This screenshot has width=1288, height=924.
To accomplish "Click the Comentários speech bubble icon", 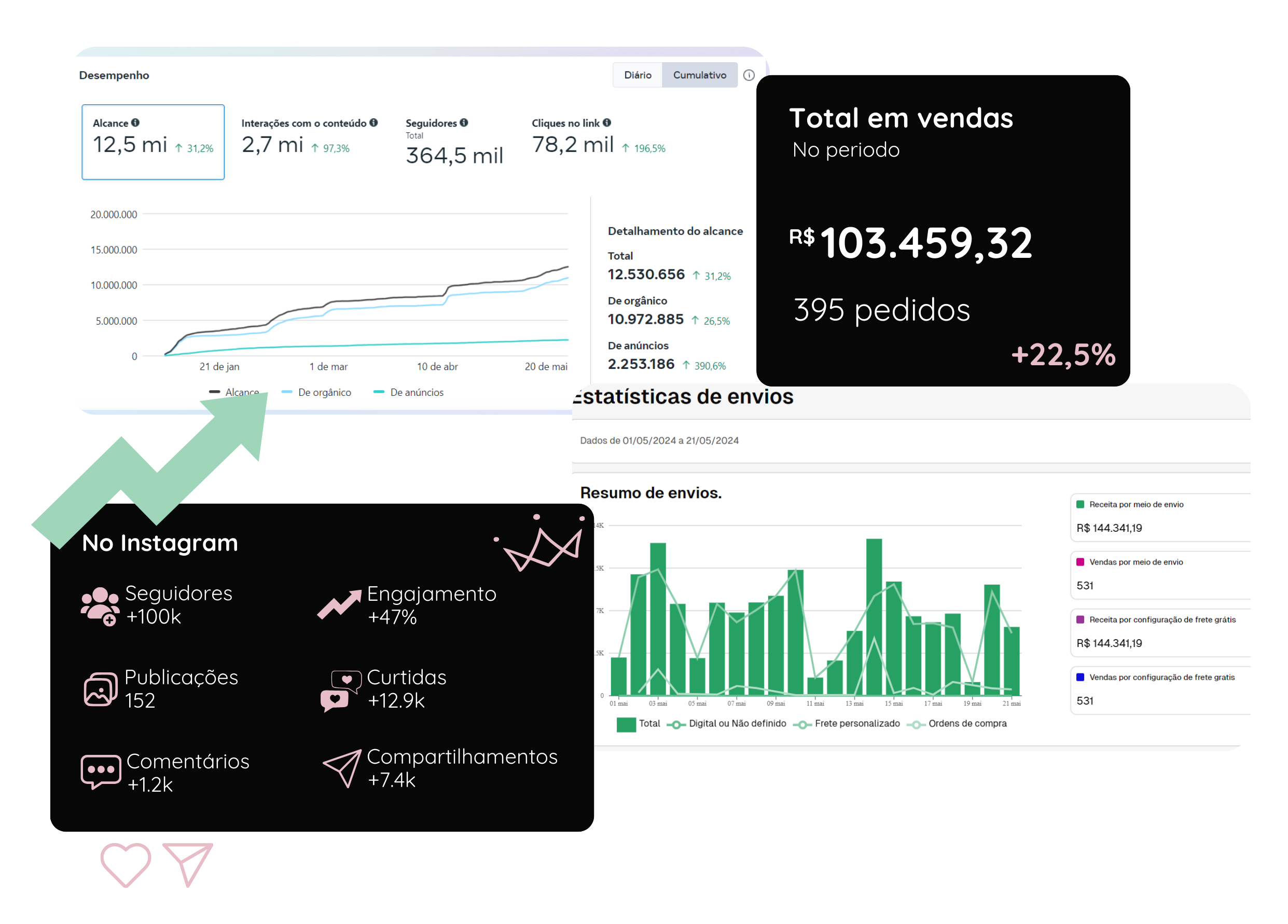I will point(101,771).
